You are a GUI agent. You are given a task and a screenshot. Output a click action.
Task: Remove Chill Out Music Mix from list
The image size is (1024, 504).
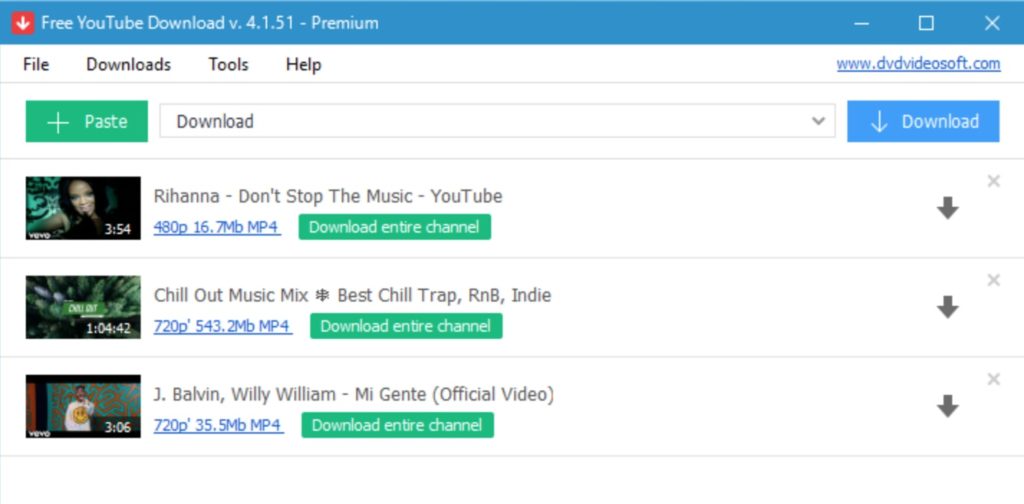(993, 281)
